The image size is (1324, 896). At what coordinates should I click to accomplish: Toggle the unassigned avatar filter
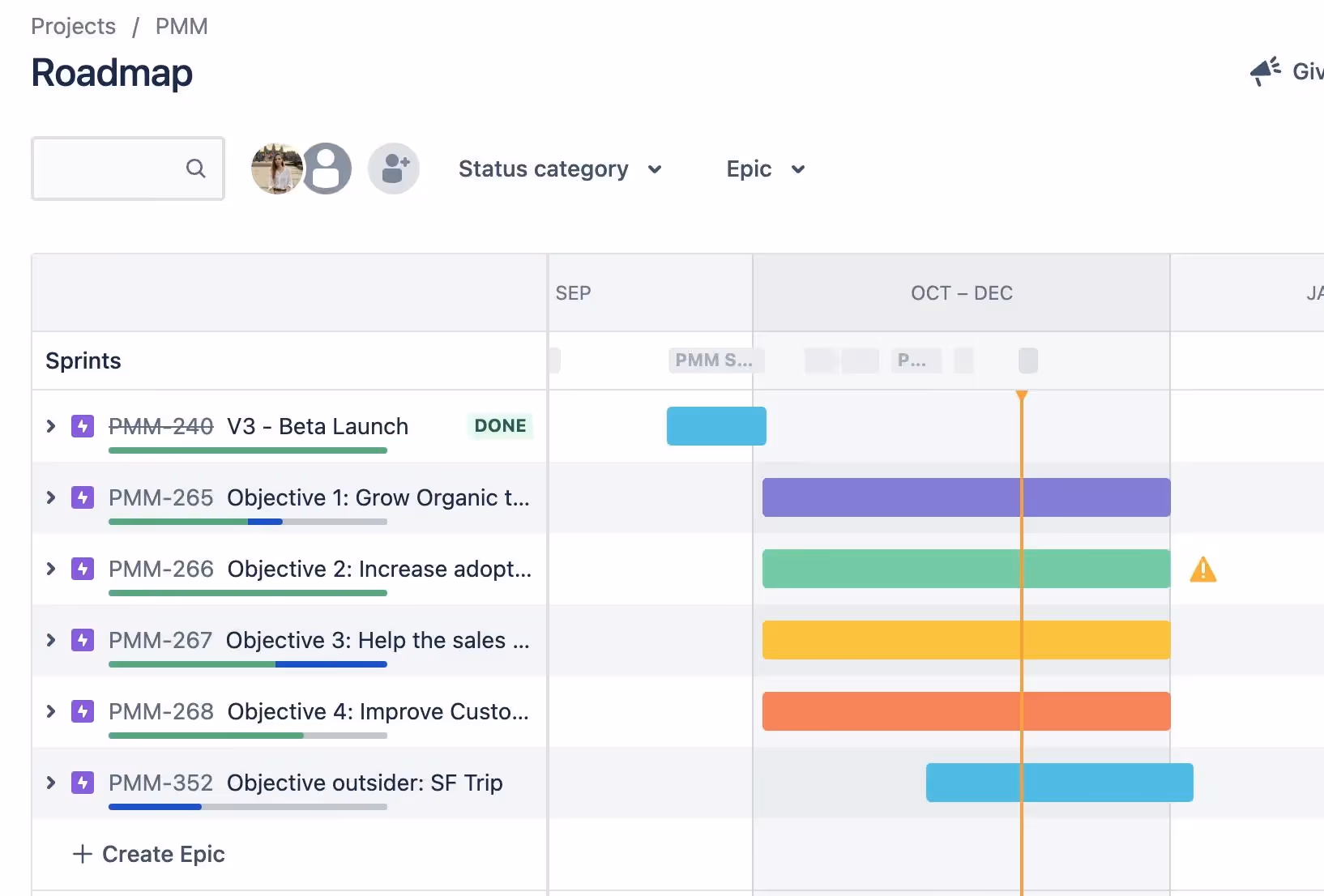(327, 168)
